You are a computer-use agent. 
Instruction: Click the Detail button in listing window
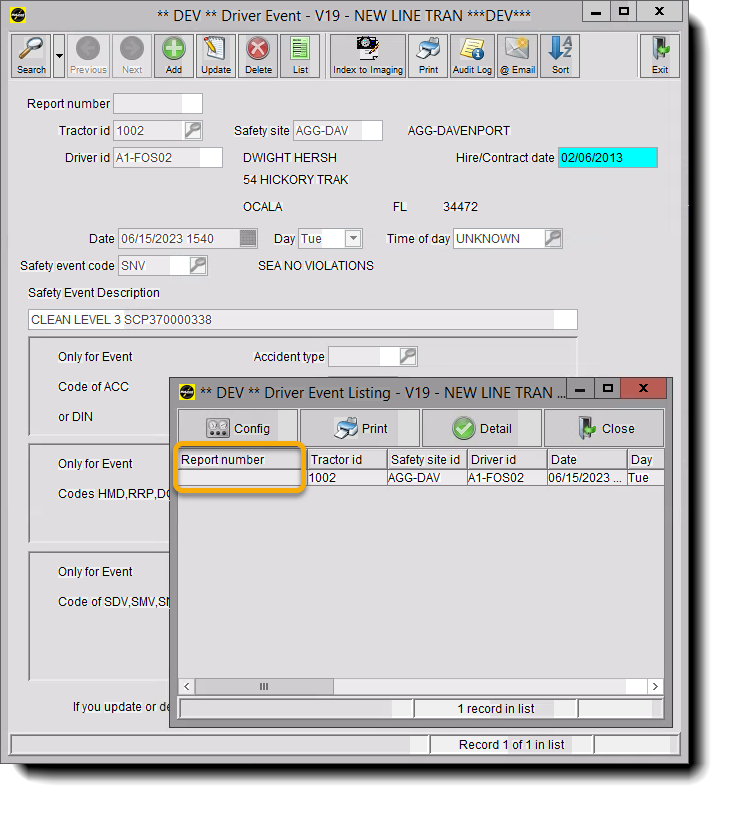pos(482,428)
